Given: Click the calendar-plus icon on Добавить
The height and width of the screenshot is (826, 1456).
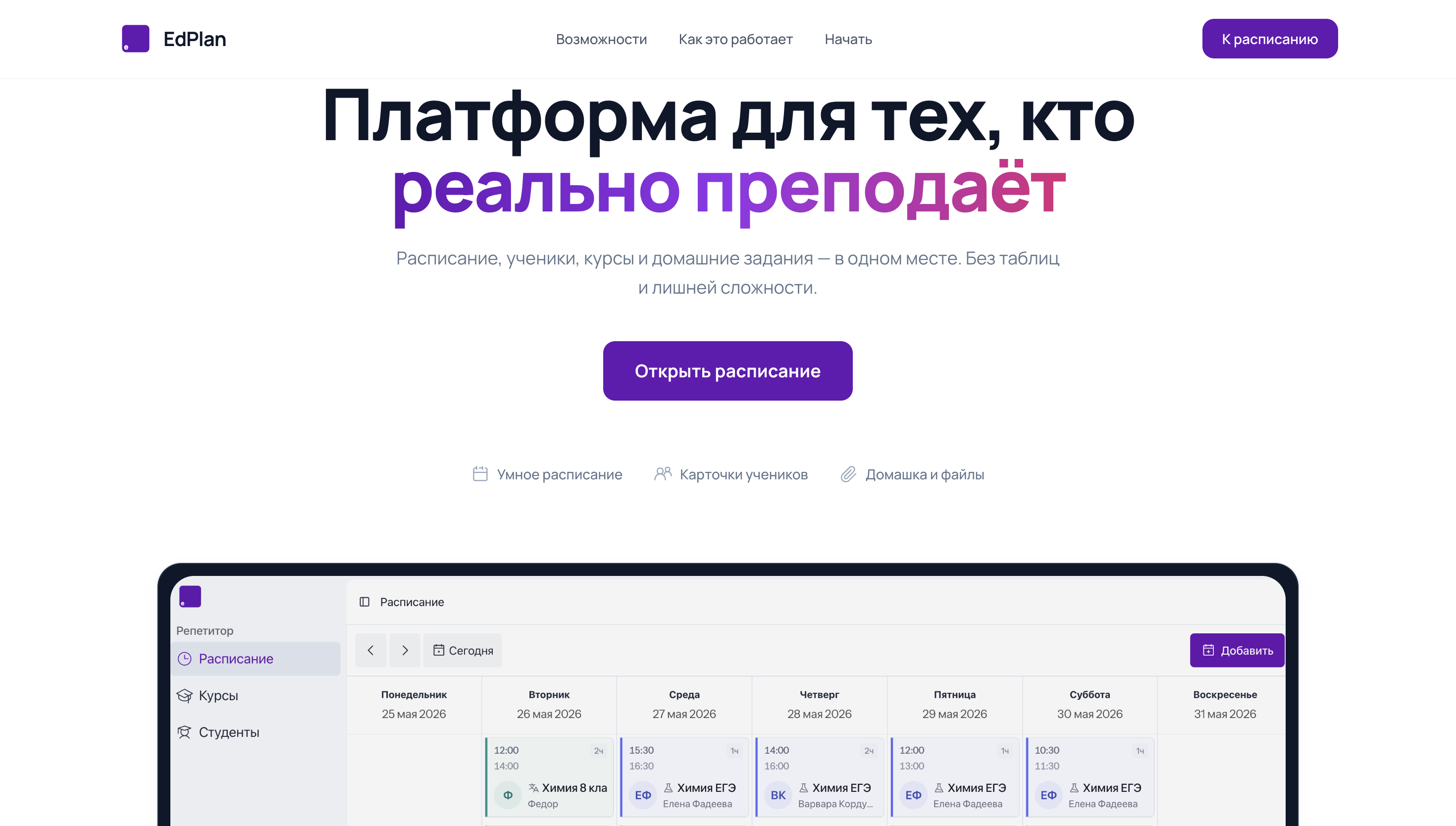Looking at the screenshot, I should point(1208,650).
